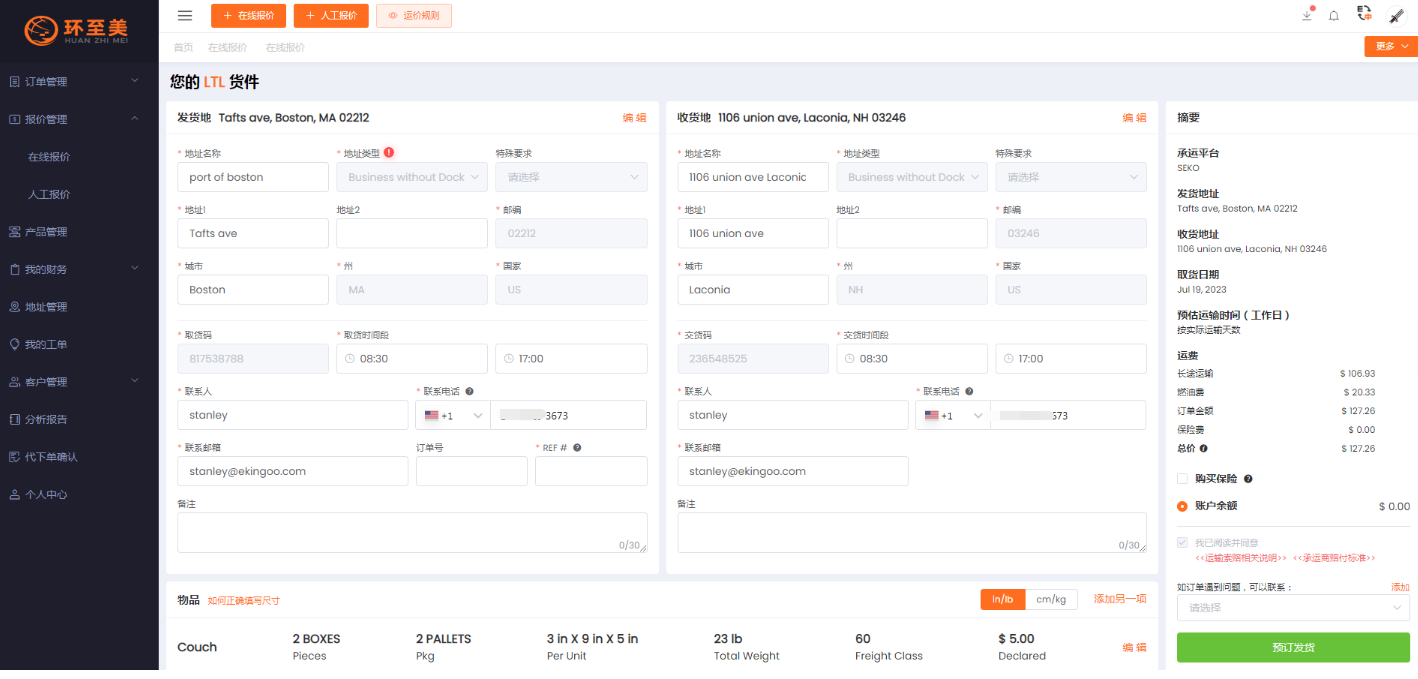Click the help icon next to REF #
Screen dimensions: 1418x679
[577, 448]
